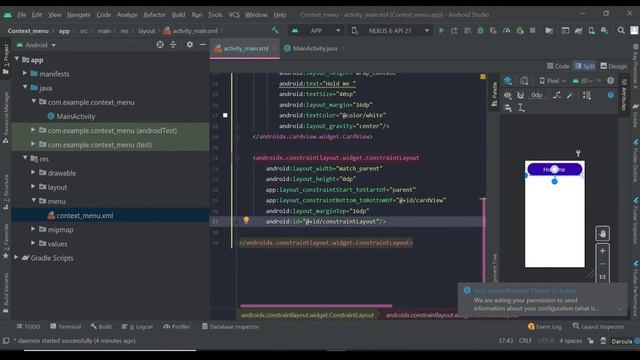Click the Debug app bug icon
The image size is (640, 360).
(480, 31)
